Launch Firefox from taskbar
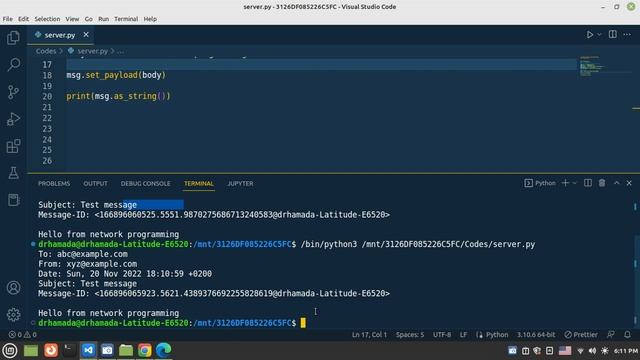This screenshot has height=360, width=640. 51,350
